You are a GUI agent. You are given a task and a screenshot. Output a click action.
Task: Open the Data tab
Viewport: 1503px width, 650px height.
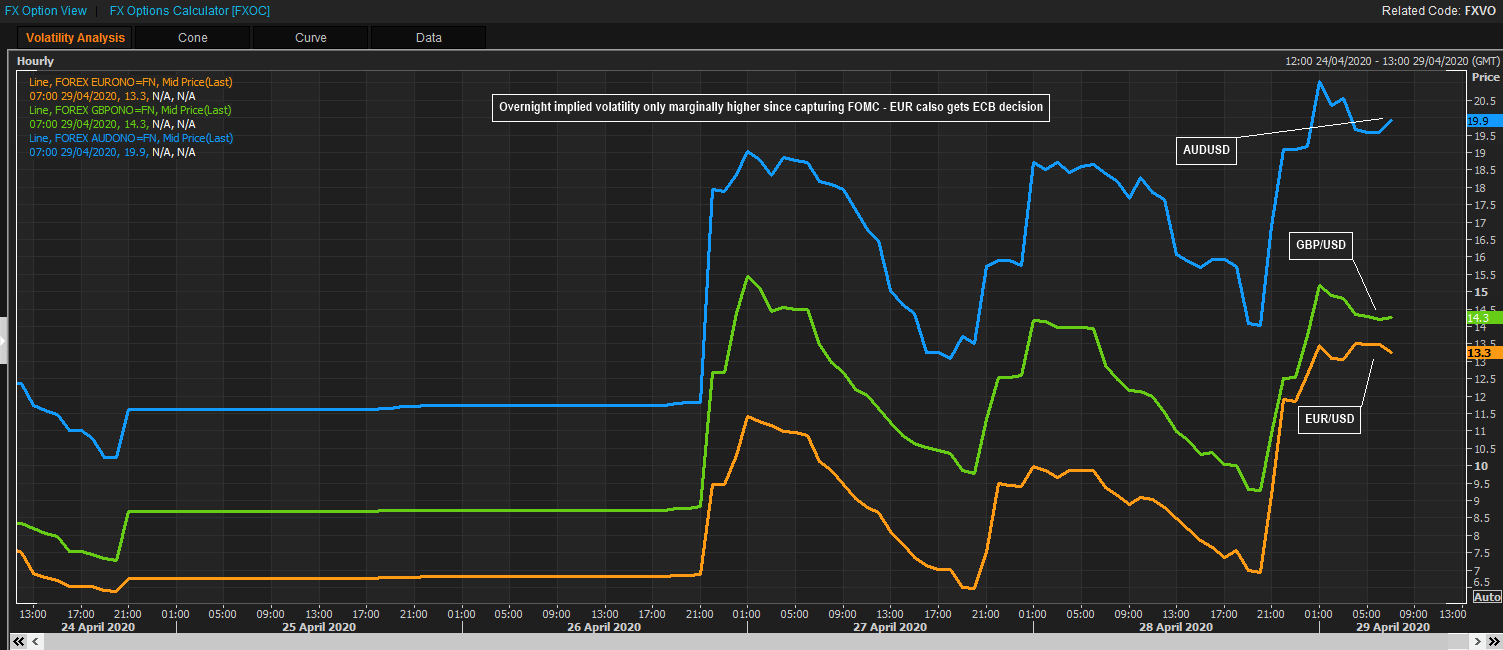(429, 38)
